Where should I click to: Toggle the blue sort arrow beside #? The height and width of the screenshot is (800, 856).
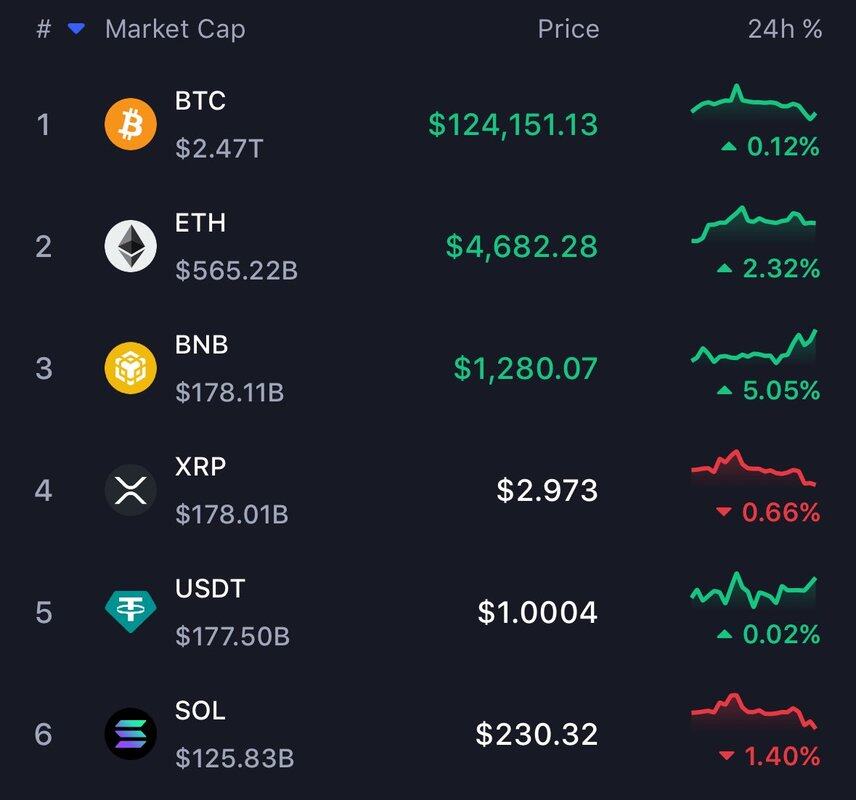[x=76, y=30]
